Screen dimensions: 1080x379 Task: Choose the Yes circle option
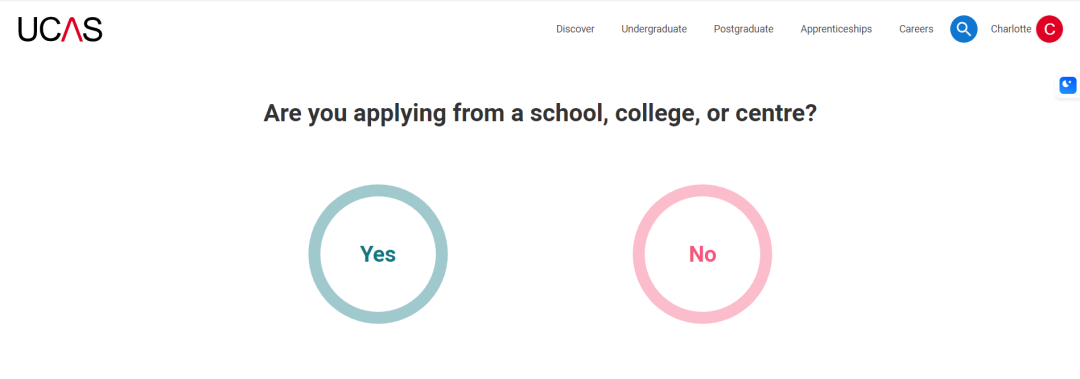(378, 254)
